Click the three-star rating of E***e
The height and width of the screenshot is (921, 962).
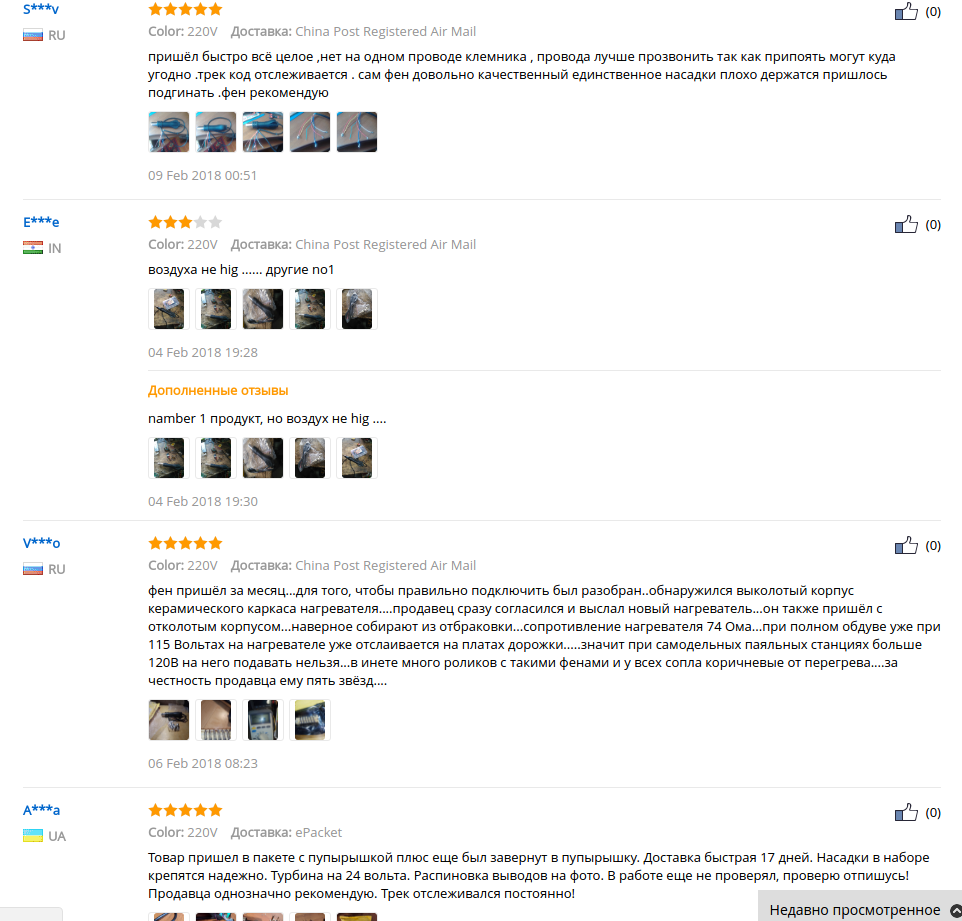click(x=185, y=222)
